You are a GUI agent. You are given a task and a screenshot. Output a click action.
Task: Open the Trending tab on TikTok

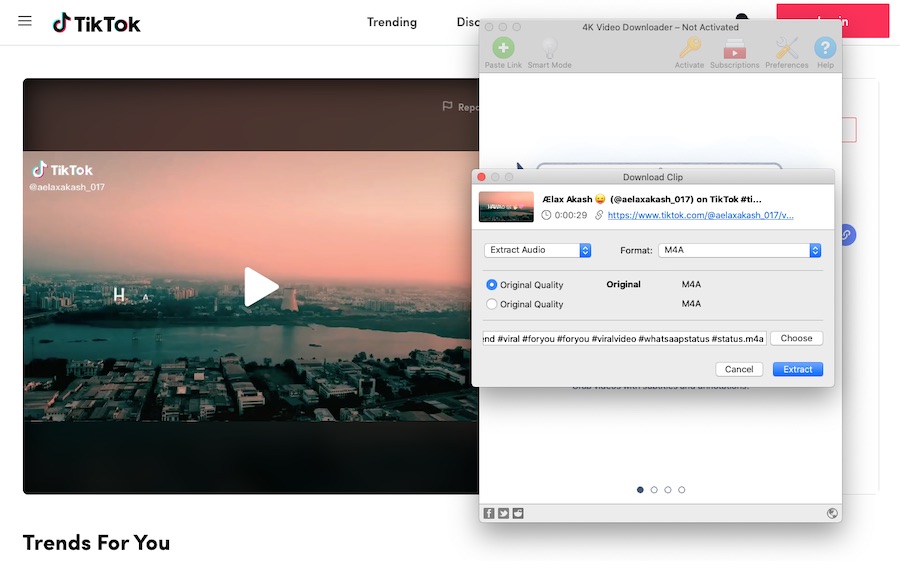(x=392, y=22)
